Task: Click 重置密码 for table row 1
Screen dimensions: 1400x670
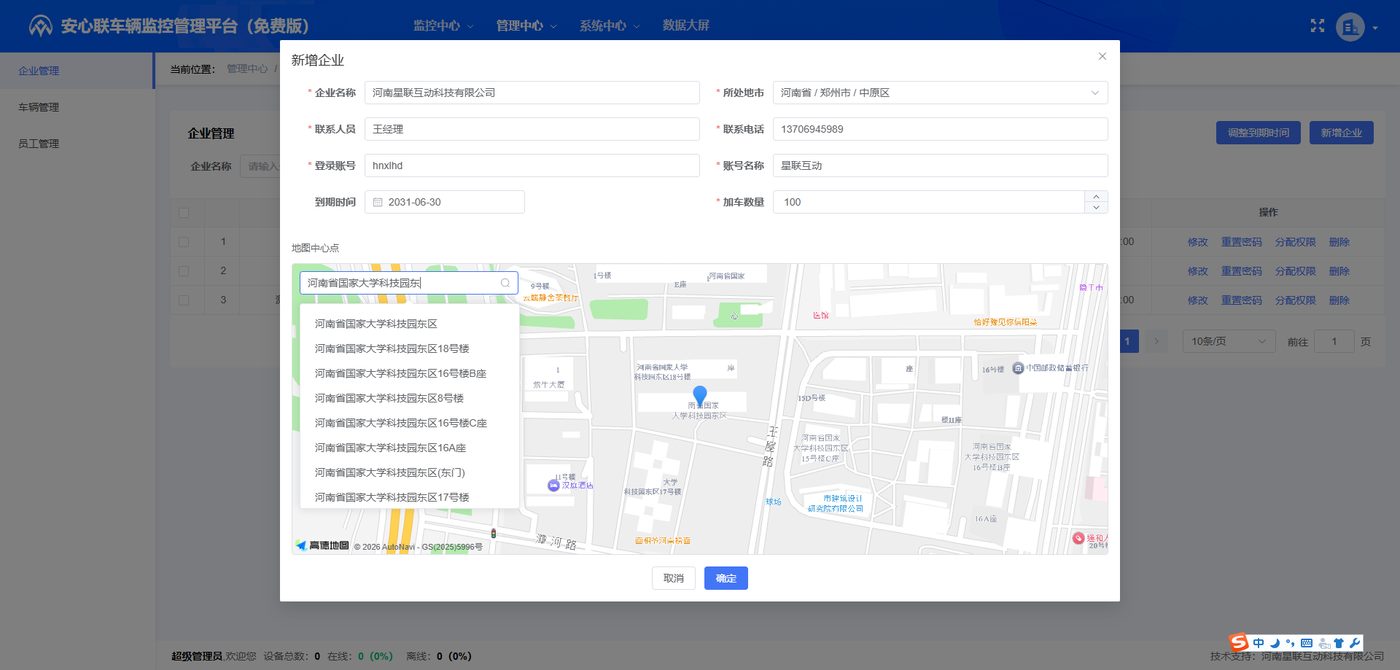Action: coord(1241,242)
